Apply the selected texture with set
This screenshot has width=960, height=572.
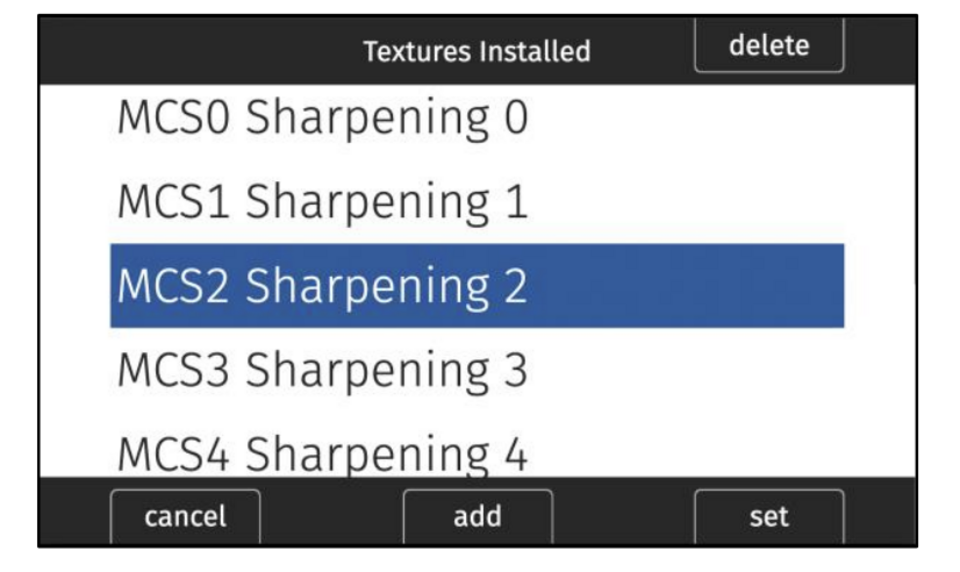768,516
